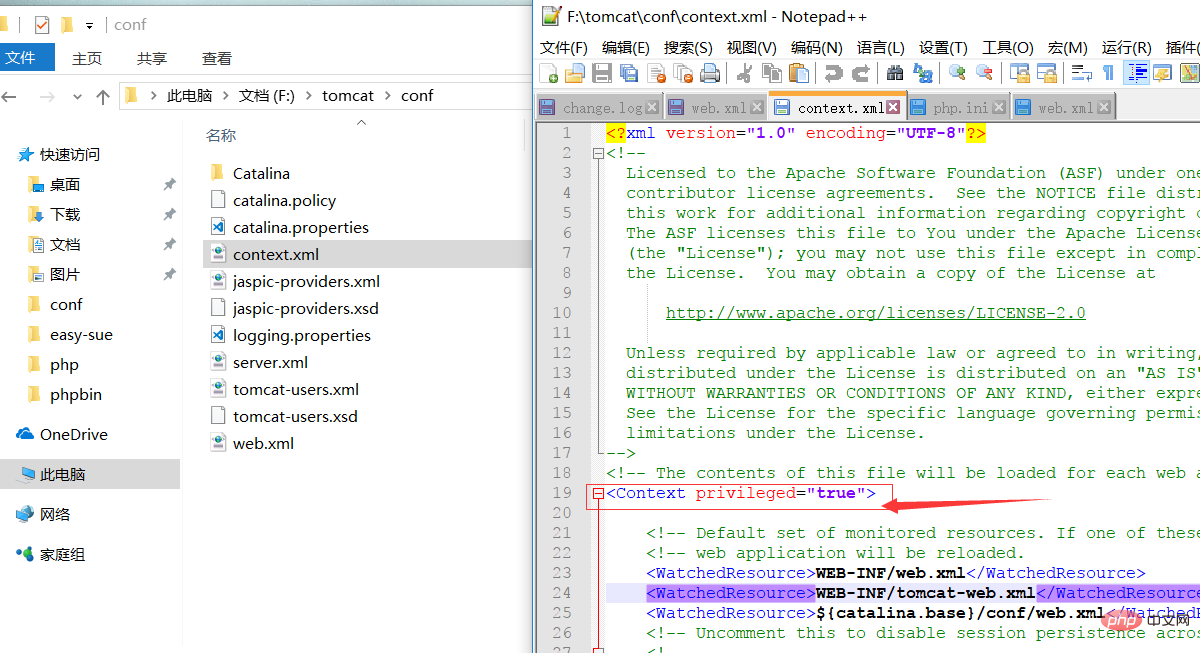Toggle word wrap in Notepad++

(x=1081, y=72)
